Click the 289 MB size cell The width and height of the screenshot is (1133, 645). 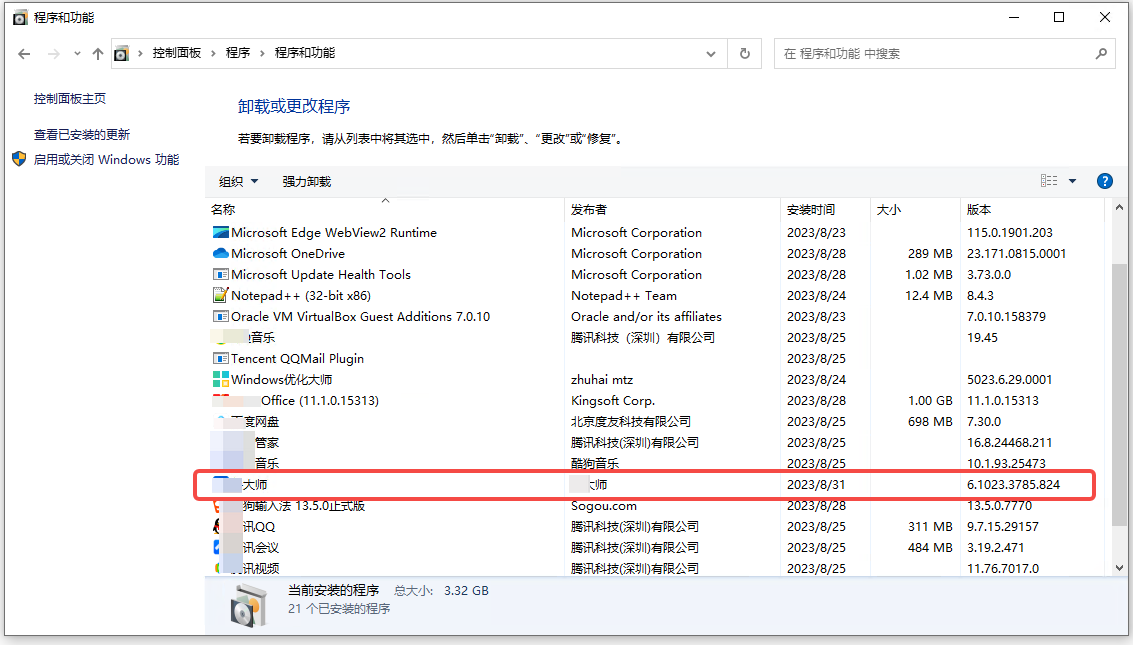[930, 254]
